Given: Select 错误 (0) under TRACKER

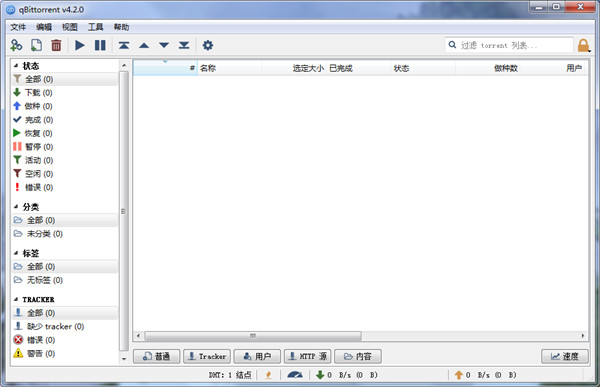Looking at the screenshot, I should pos(65,340).
